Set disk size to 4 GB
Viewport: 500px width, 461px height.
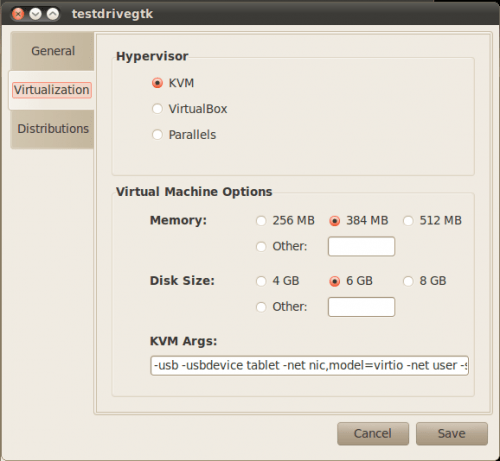(x=278, y=281)
